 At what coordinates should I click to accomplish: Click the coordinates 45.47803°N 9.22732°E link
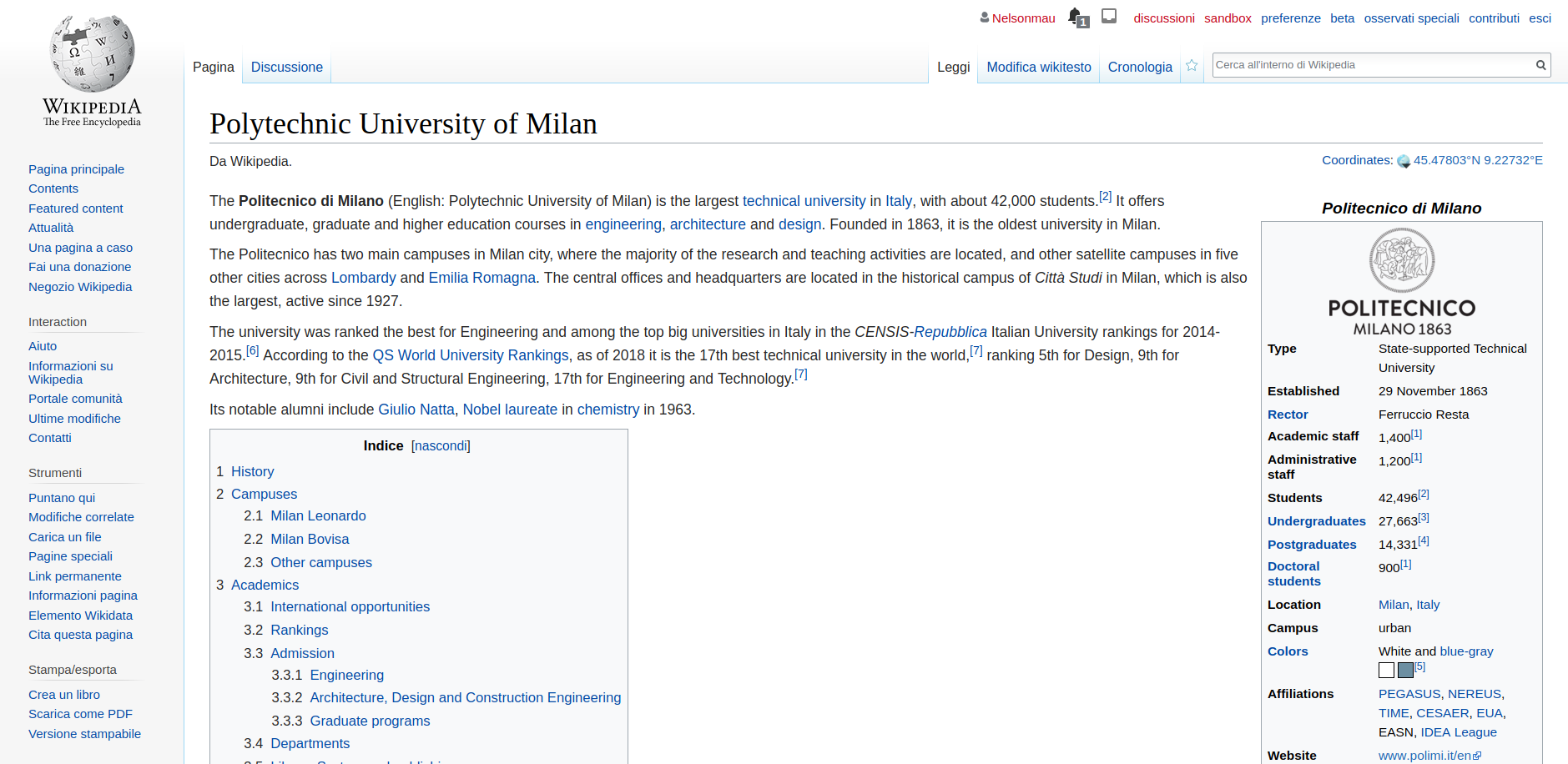[1478, 160]
